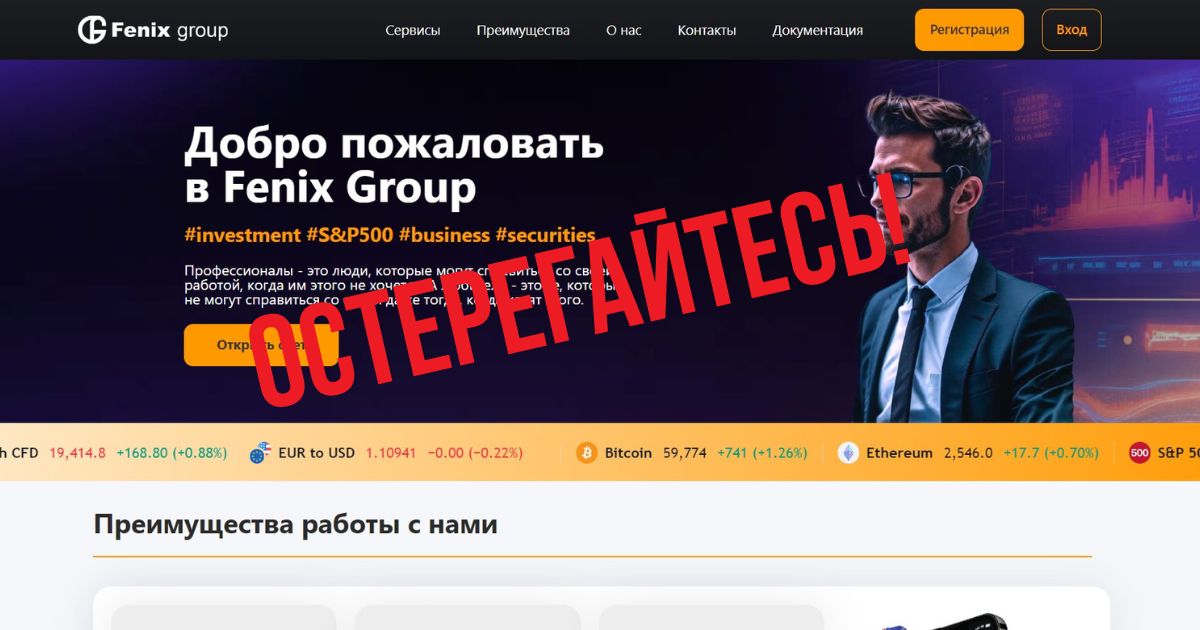This screenshot has width=1200, height=630.
Task: Click the EUR to USD rate entry
Action: tap(386, 453)
